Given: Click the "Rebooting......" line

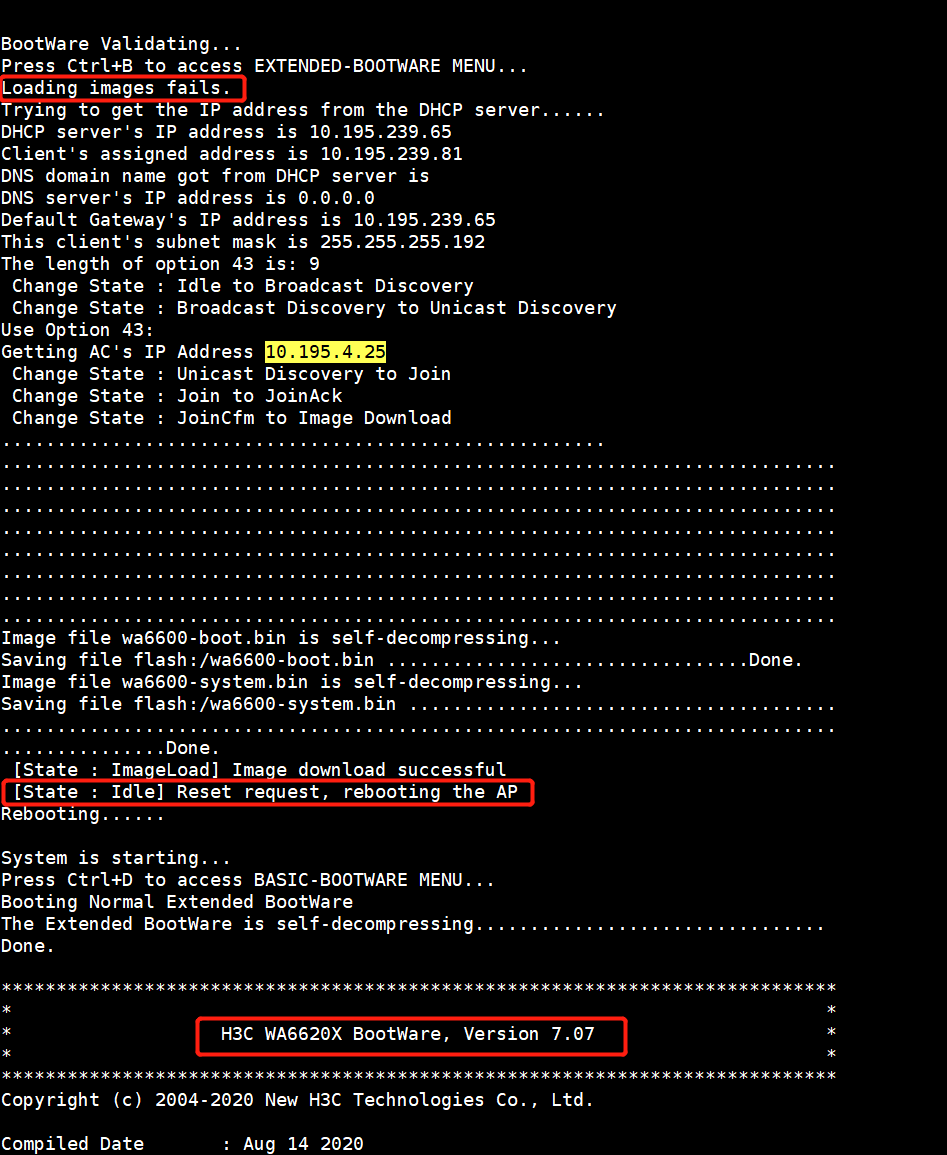Looking at the screenshot, I should coord(82,815).
